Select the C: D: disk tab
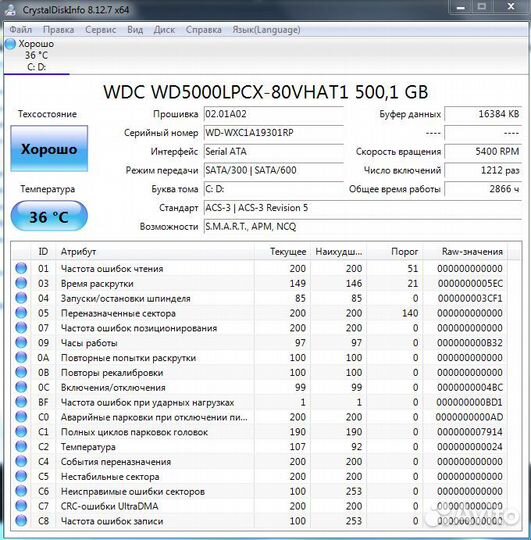This screenshot has width=531, height=540. (x=37, y=55)
